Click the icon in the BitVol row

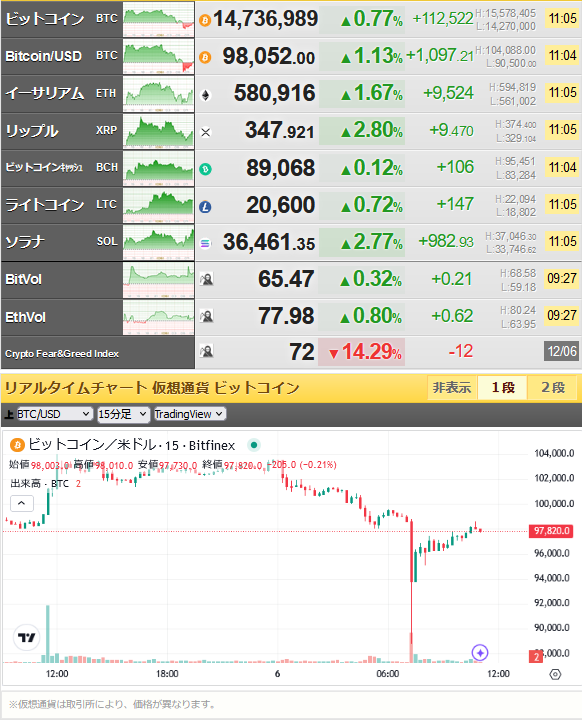click(x=206, y=279)
